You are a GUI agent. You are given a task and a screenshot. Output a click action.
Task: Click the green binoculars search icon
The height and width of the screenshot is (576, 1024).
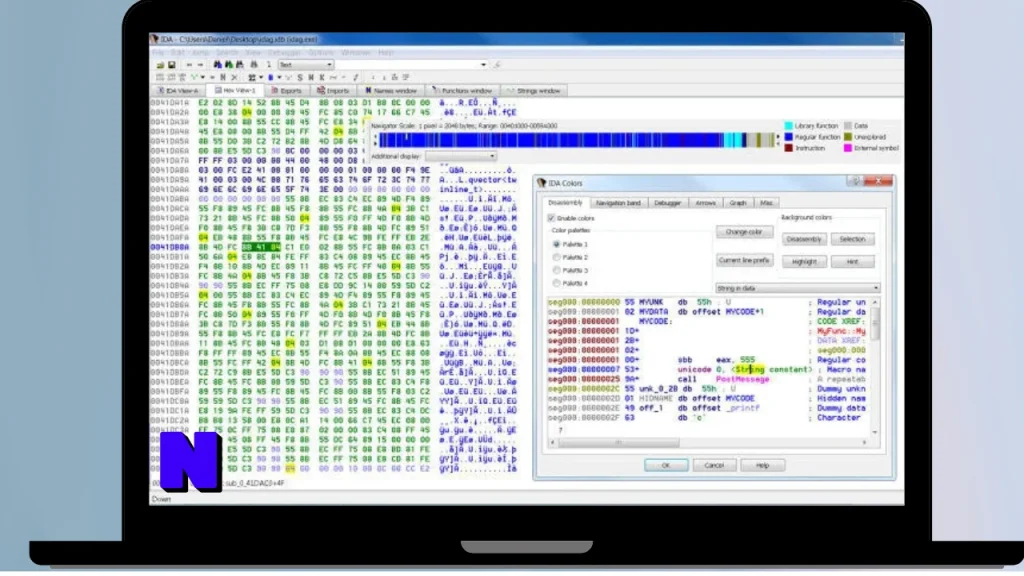[x=229, y=65]
